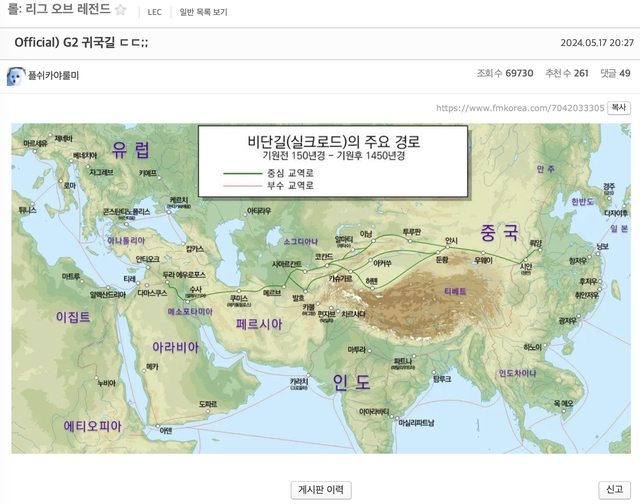Image resolution: width=640 pixels, height=504 pixels.
Task: Select the 일반 목록 보기 view option
Action: pos(203,12)
